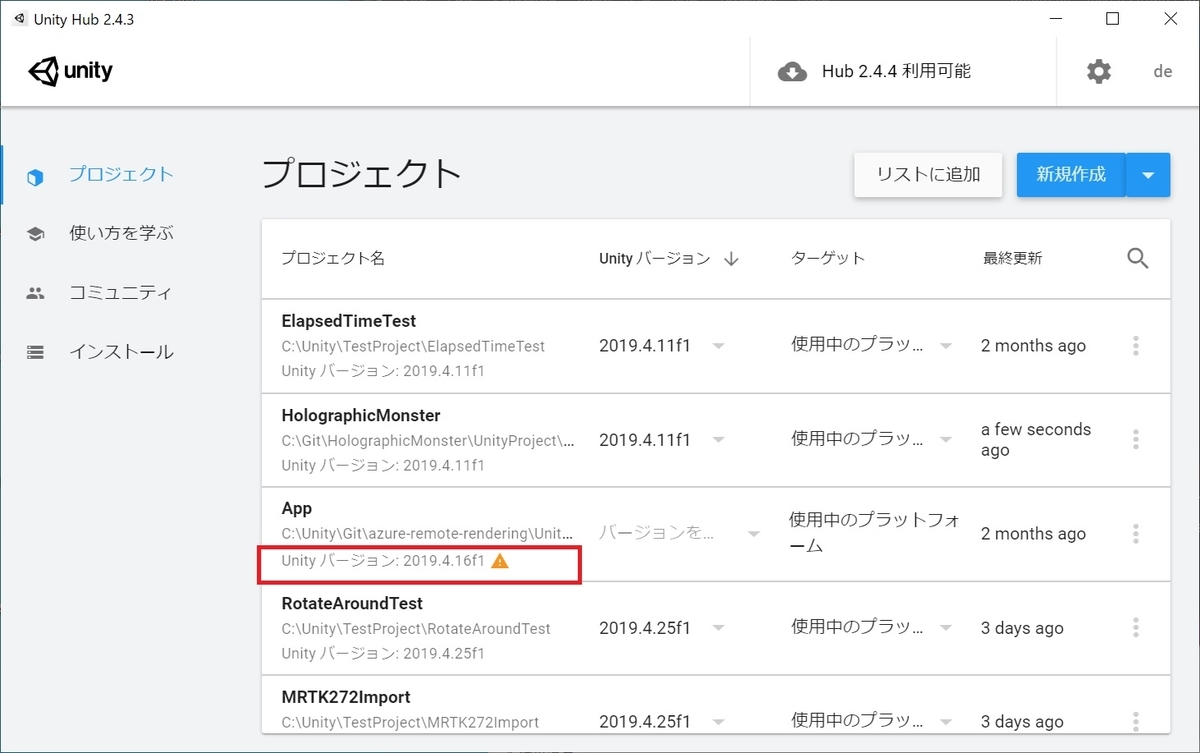
Task: Open HolographicMonster three-dot options menu
Action: [1136, 440]
